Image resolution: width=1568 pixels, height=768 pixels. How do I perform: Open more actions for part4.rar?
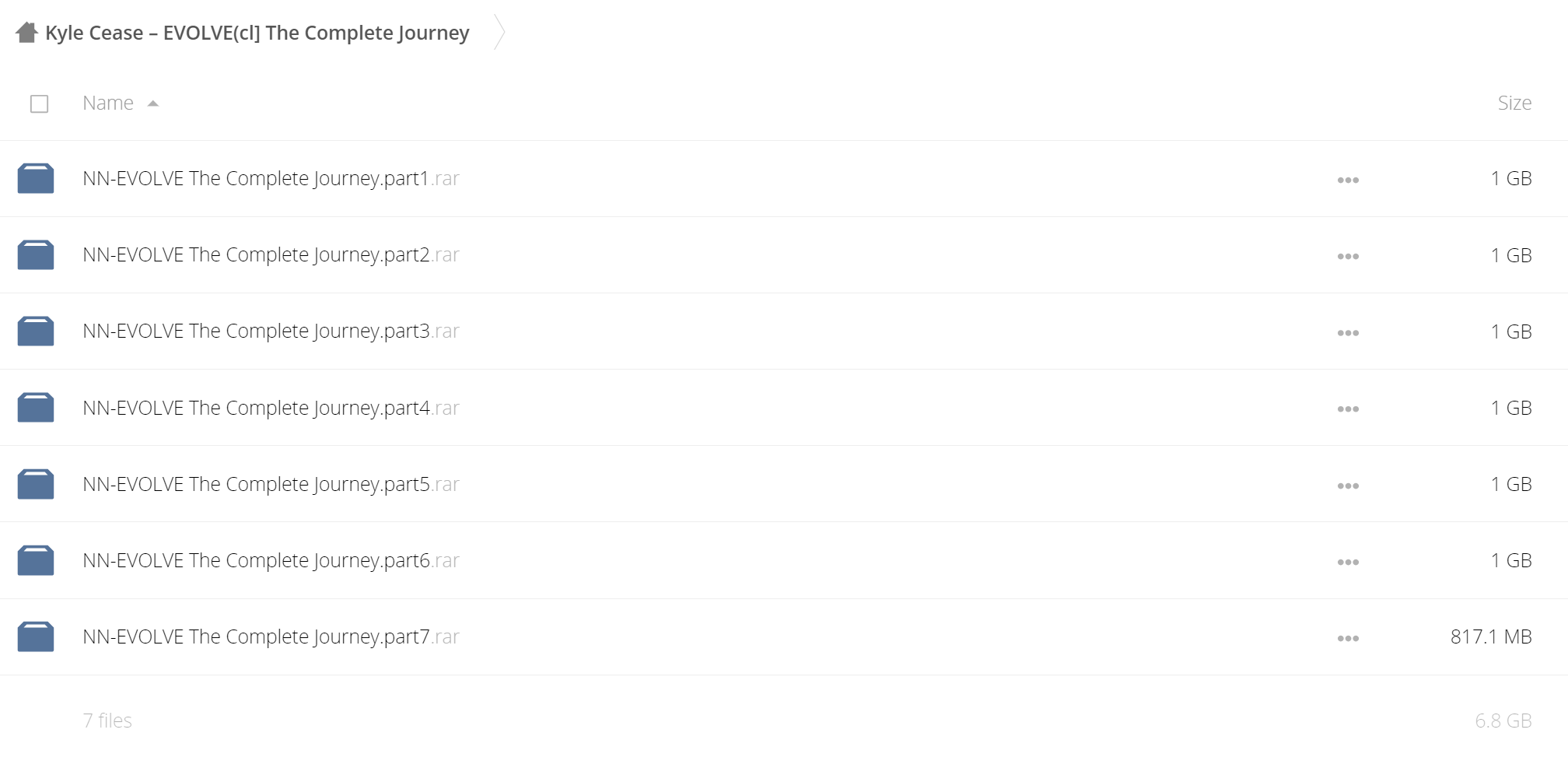pos(1348,409)
